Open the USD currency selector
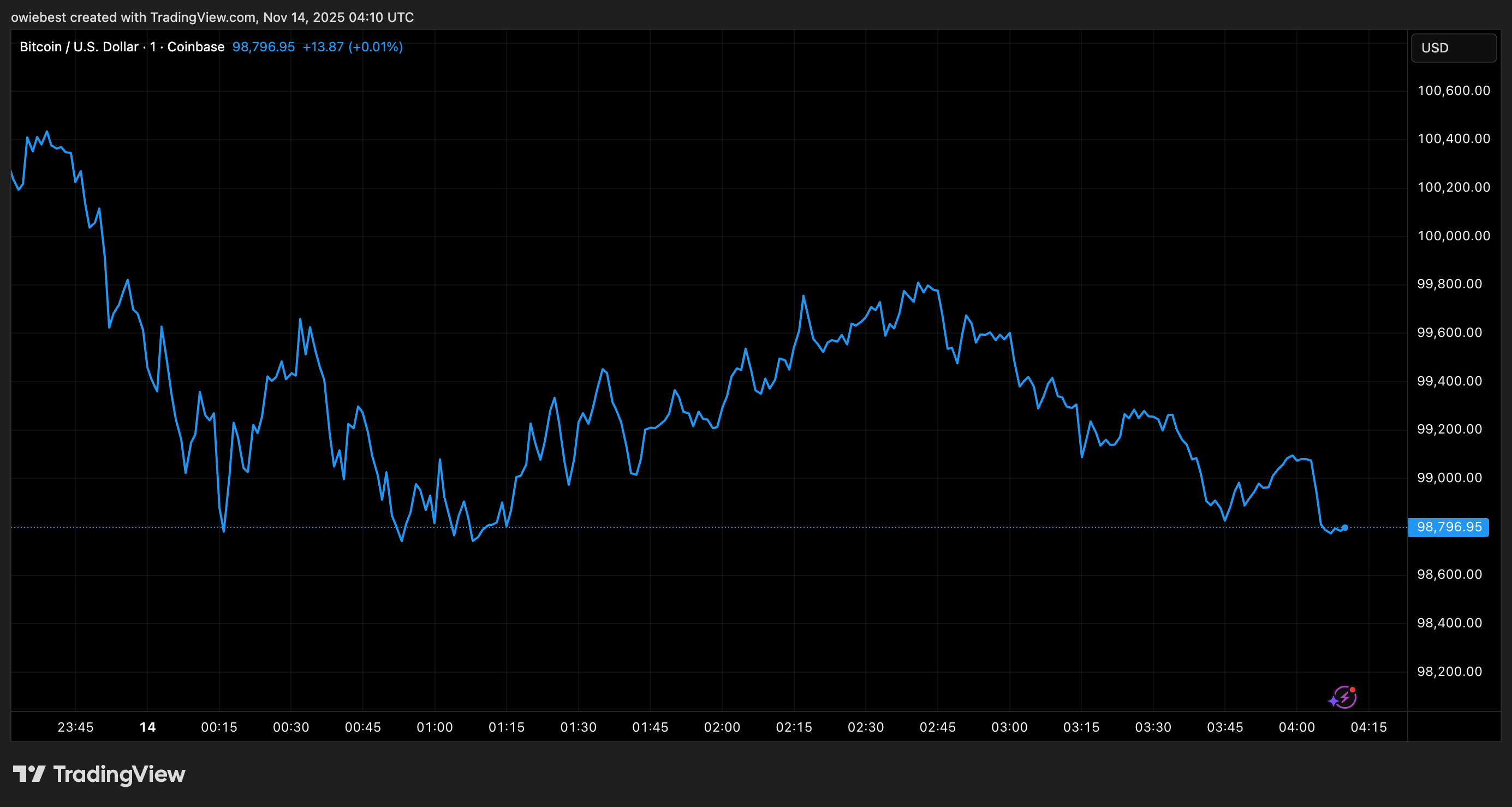The height and width of the screenshot is (807, 1512). coord(1453,48)
